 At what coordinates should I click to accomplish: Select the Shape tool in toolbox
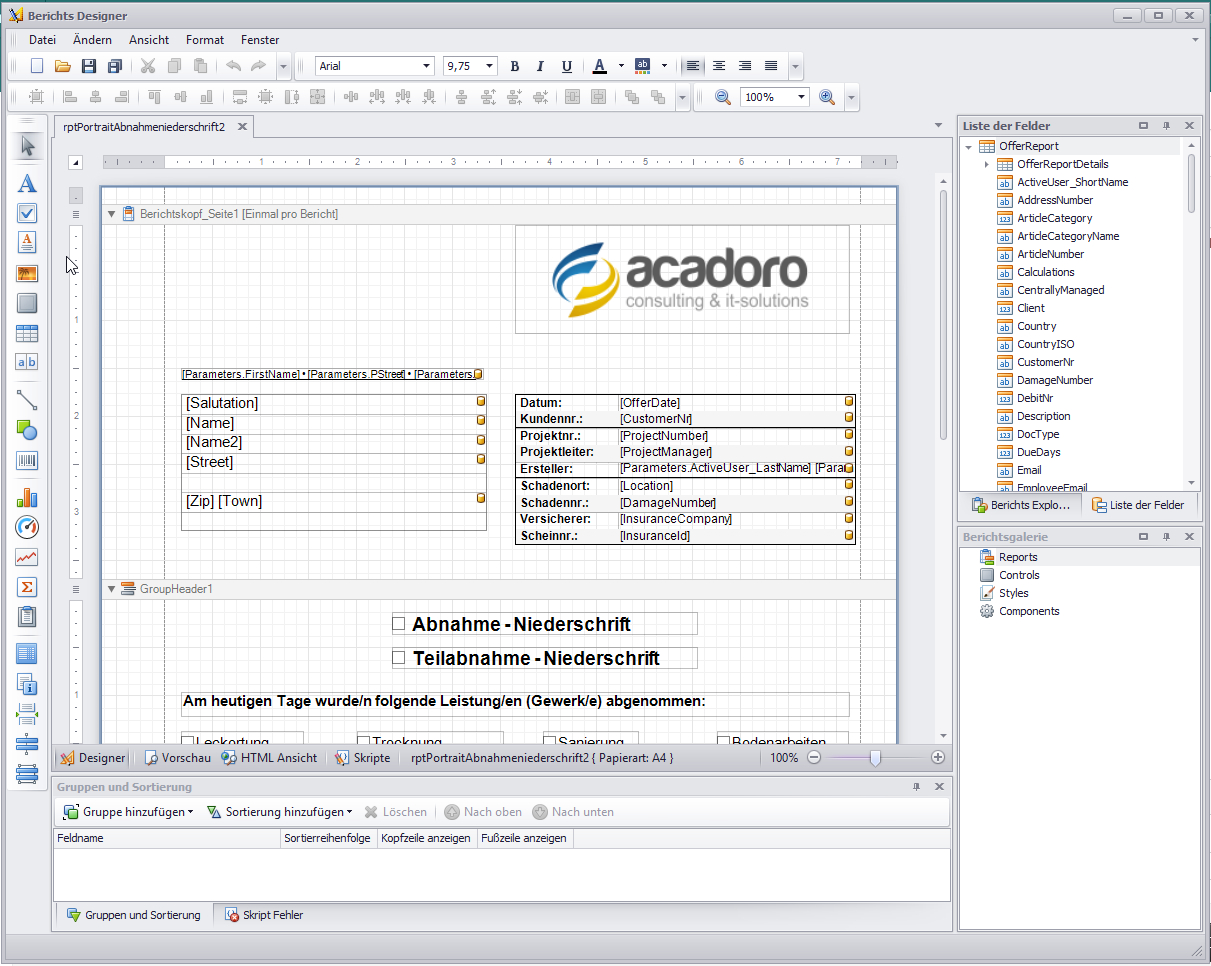[x=27, y=431]
